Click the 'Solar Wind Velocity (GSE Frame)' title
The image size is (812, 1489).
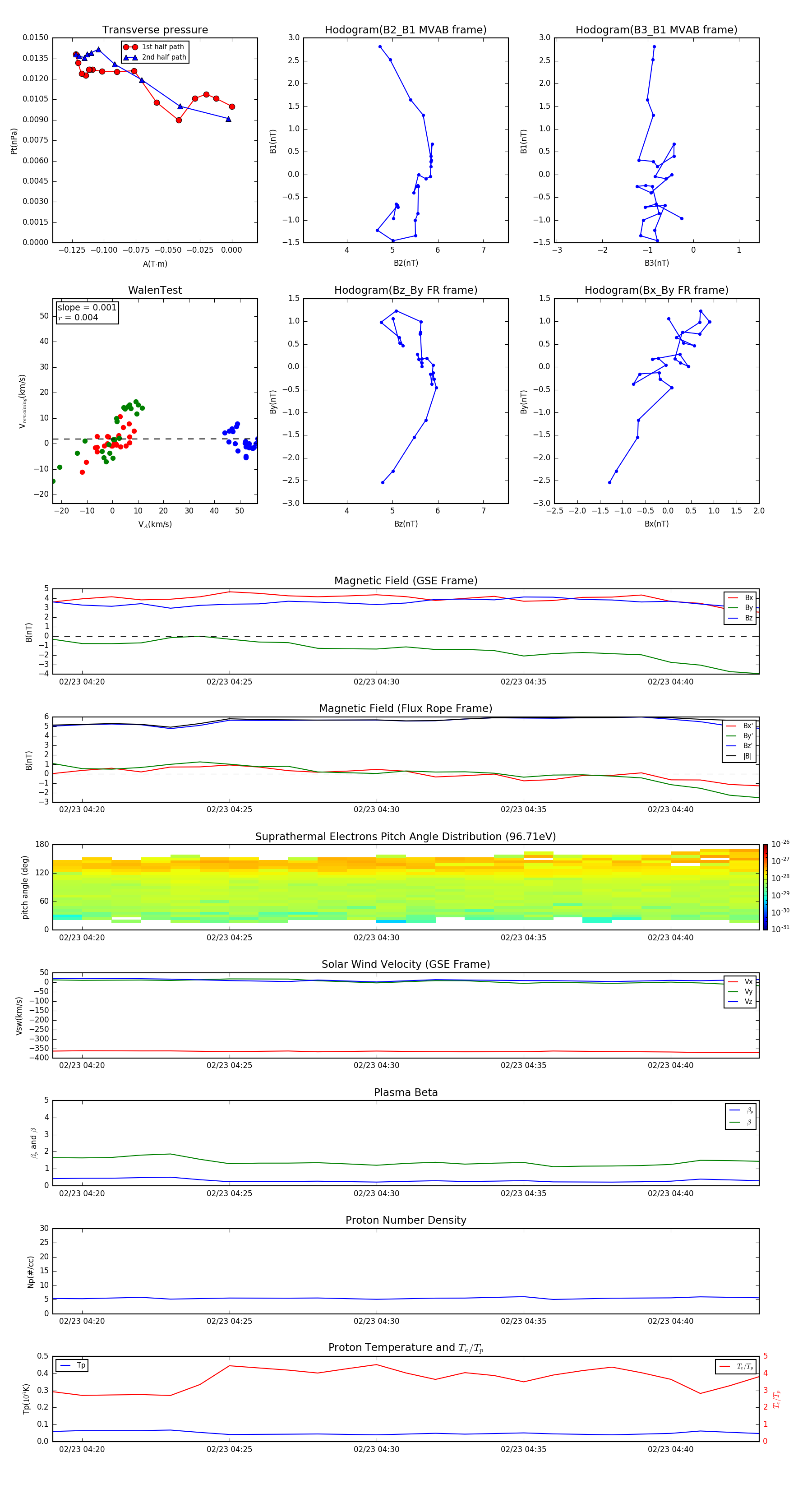406,964
